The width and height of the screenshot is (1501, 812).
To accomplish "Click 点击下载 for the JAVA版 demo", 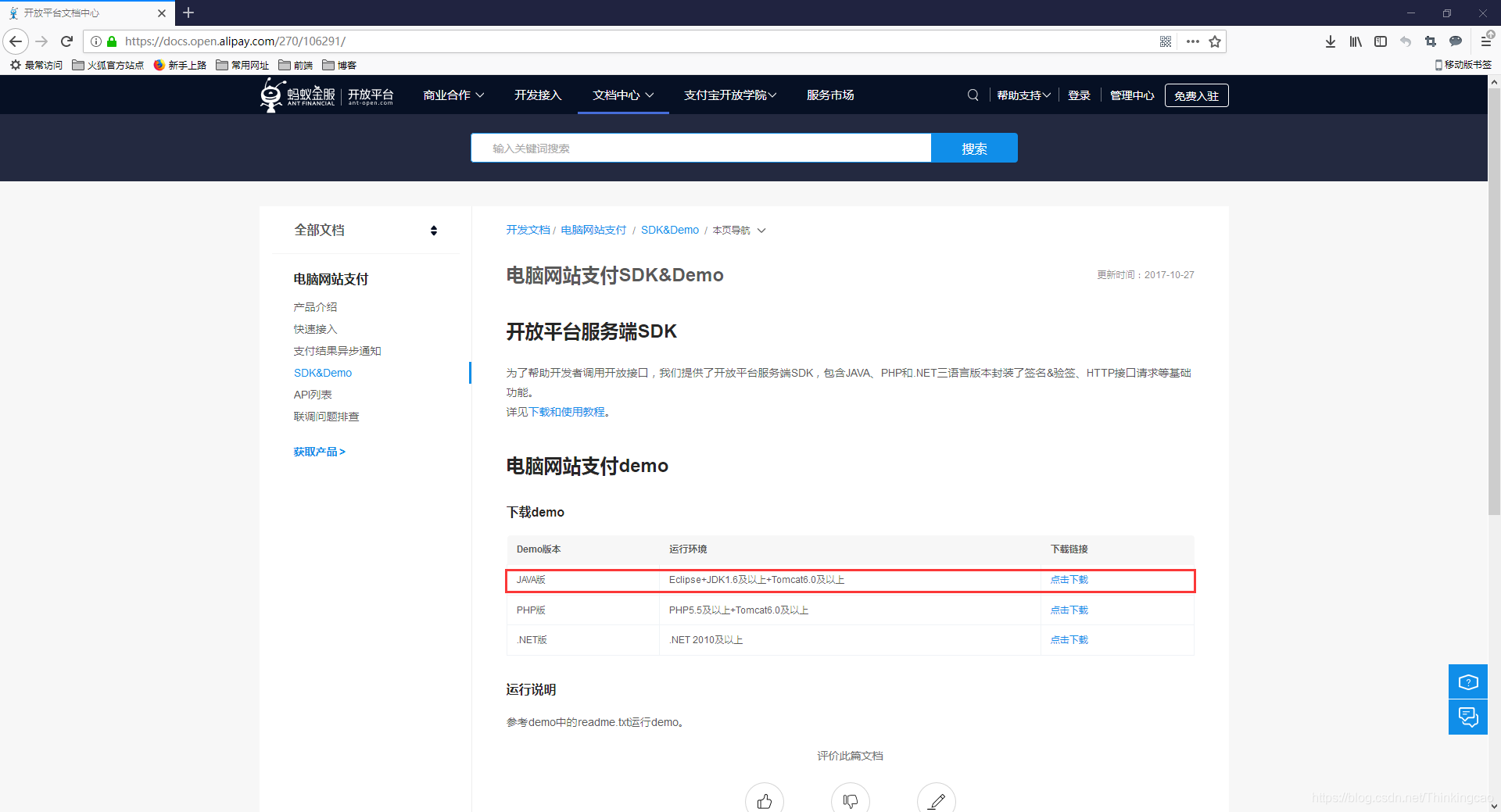I will coord(1069,580).
